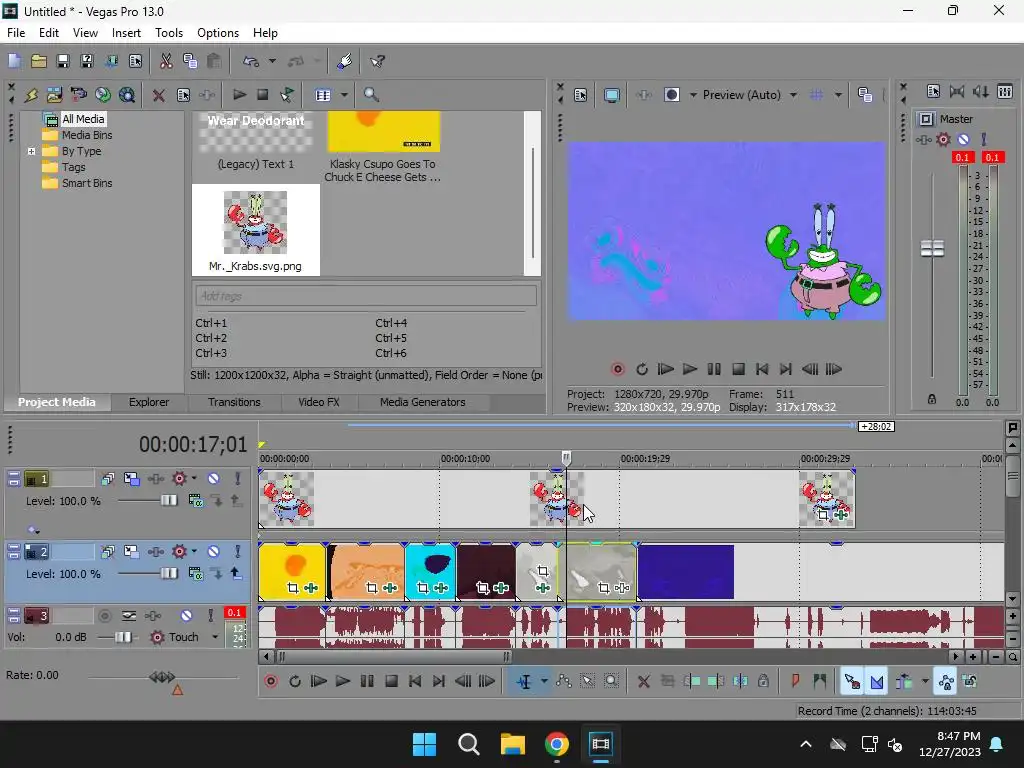Toggle Split Screen View in the preview toolbar

[x=672, y=95]
